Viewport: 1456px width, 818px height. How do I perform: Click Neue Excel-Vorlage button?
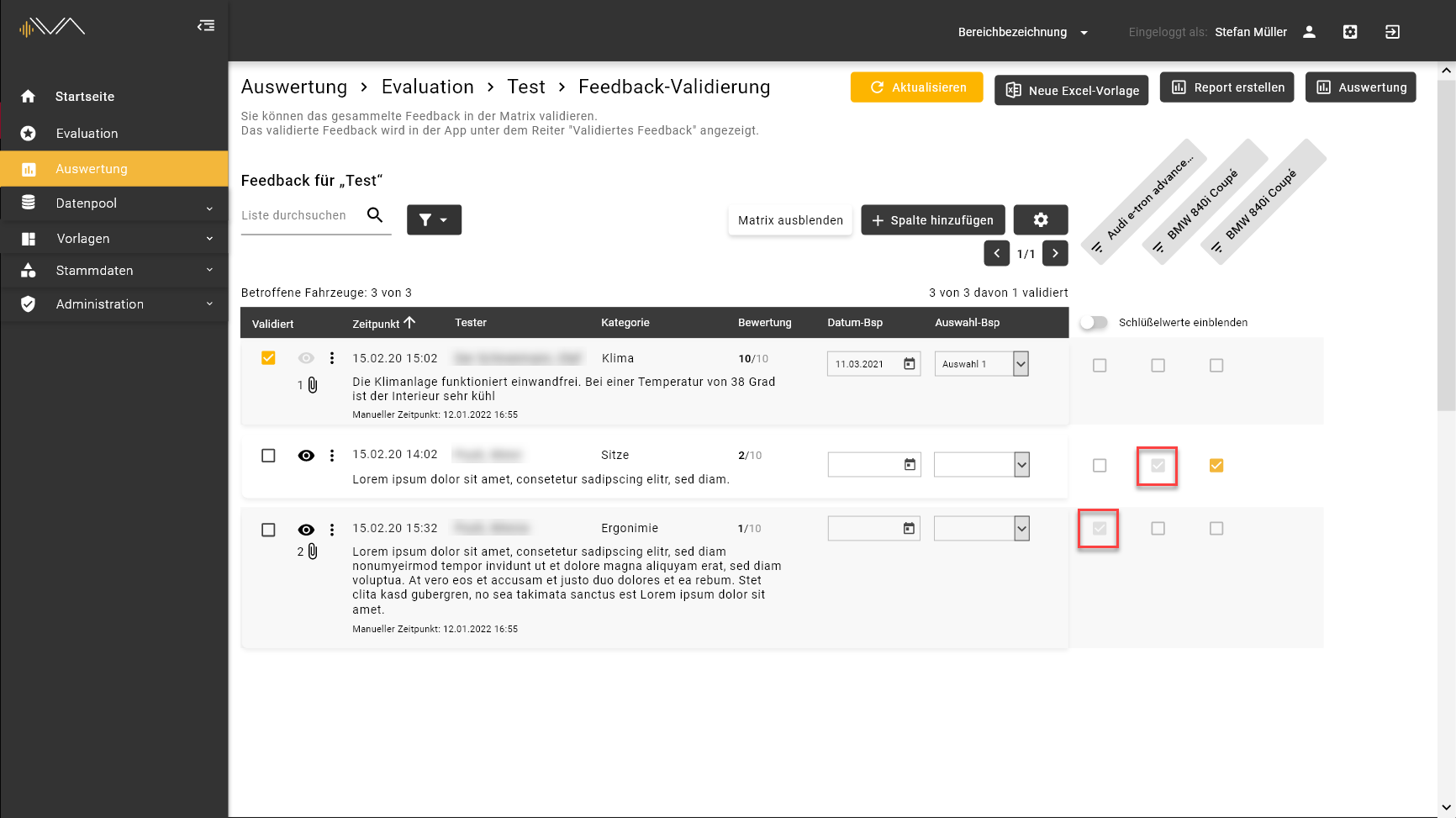tap(1071, 91)
